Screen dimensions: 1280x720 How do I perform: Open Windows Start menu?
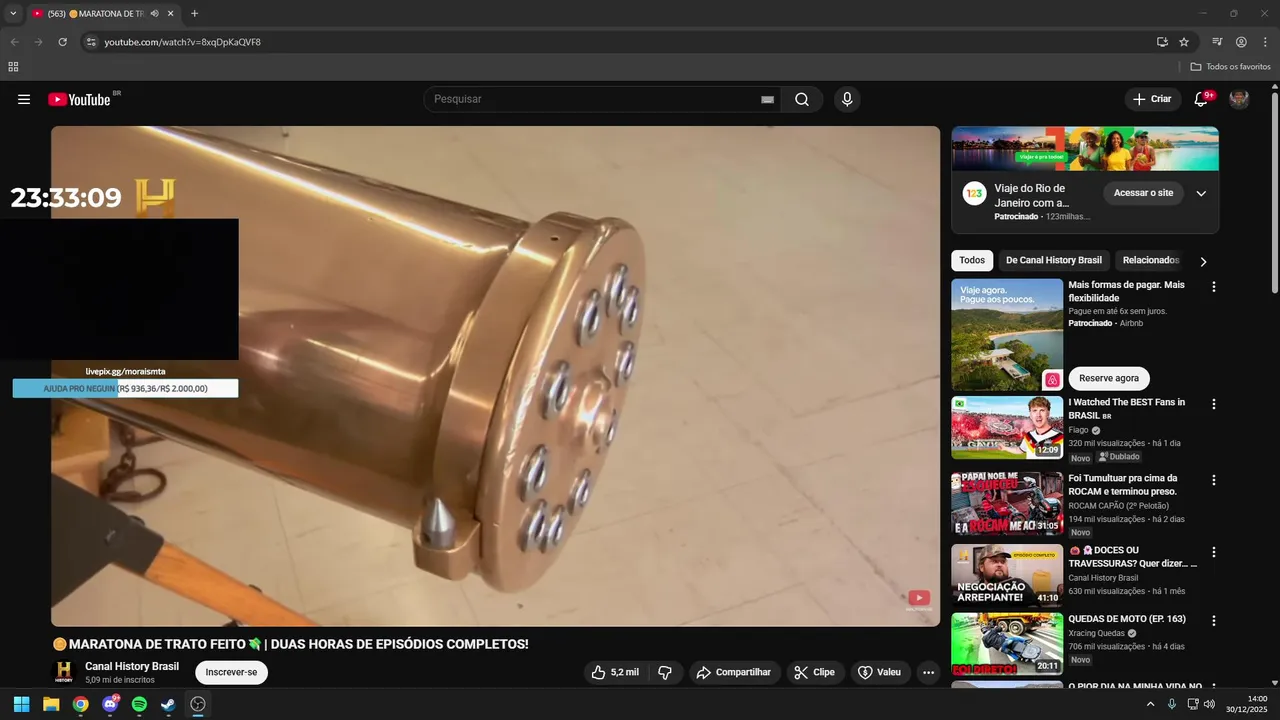[x=21, y=704]
